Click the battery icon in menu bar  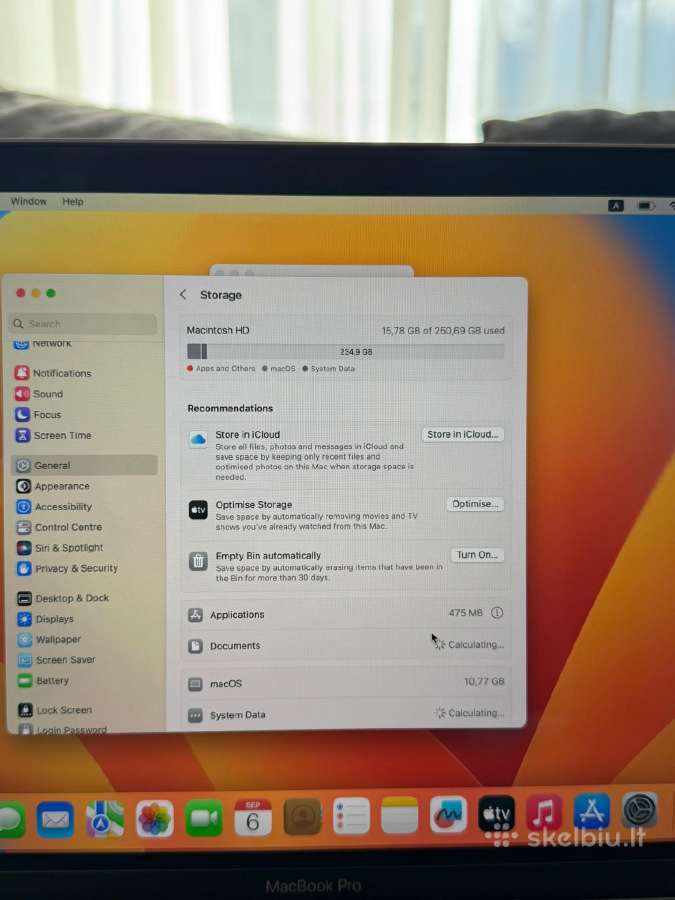tap(646, 205)
